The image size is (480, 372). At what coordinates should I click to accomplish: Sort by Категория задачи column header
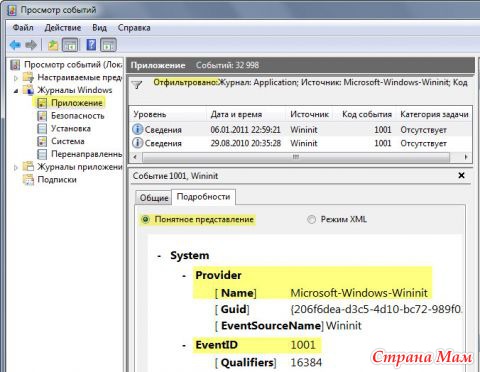(x=434, y=114)
